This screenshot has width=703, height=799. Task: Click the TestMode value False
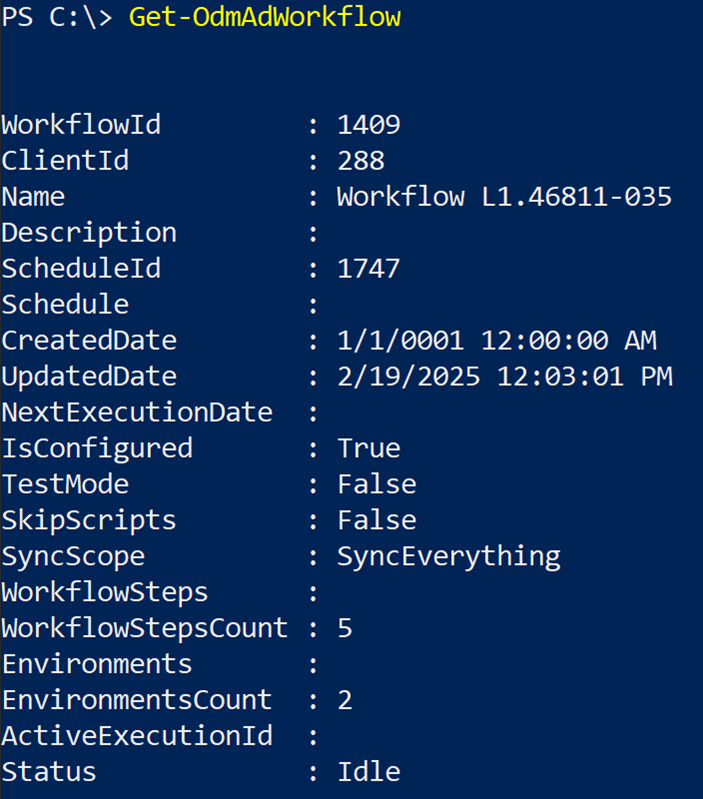[377, 484]
